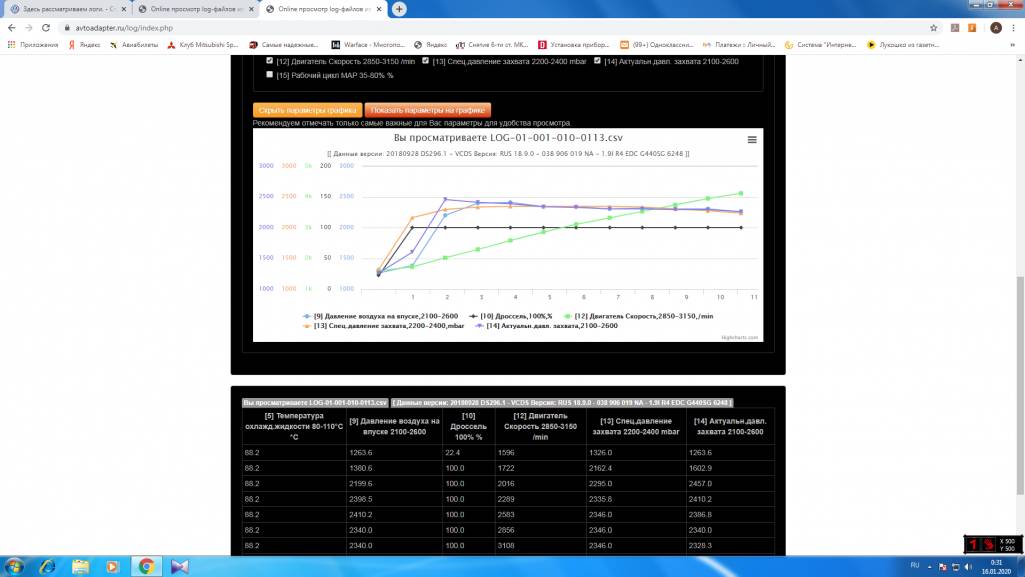
Task: Uncheck [12] Двигатель Скорость checkbox
Action: click(x=270, y=61)
